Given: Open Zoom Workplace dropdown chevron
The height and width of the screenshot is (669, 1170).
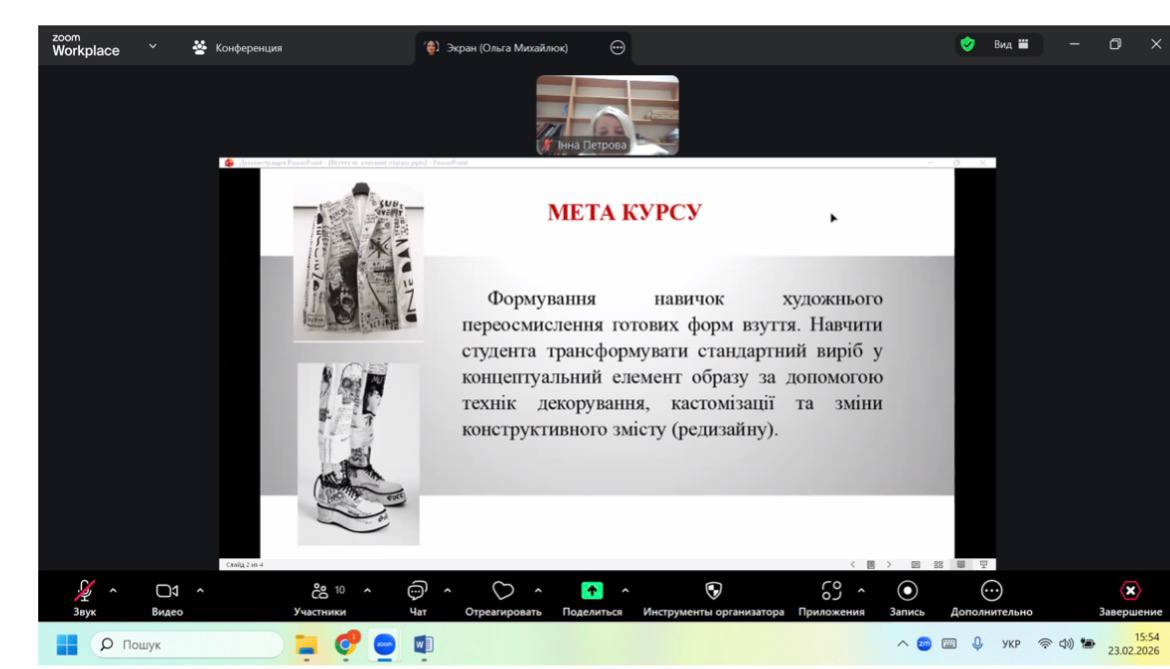Looking at the screenshot, I should tap(153, 46).
